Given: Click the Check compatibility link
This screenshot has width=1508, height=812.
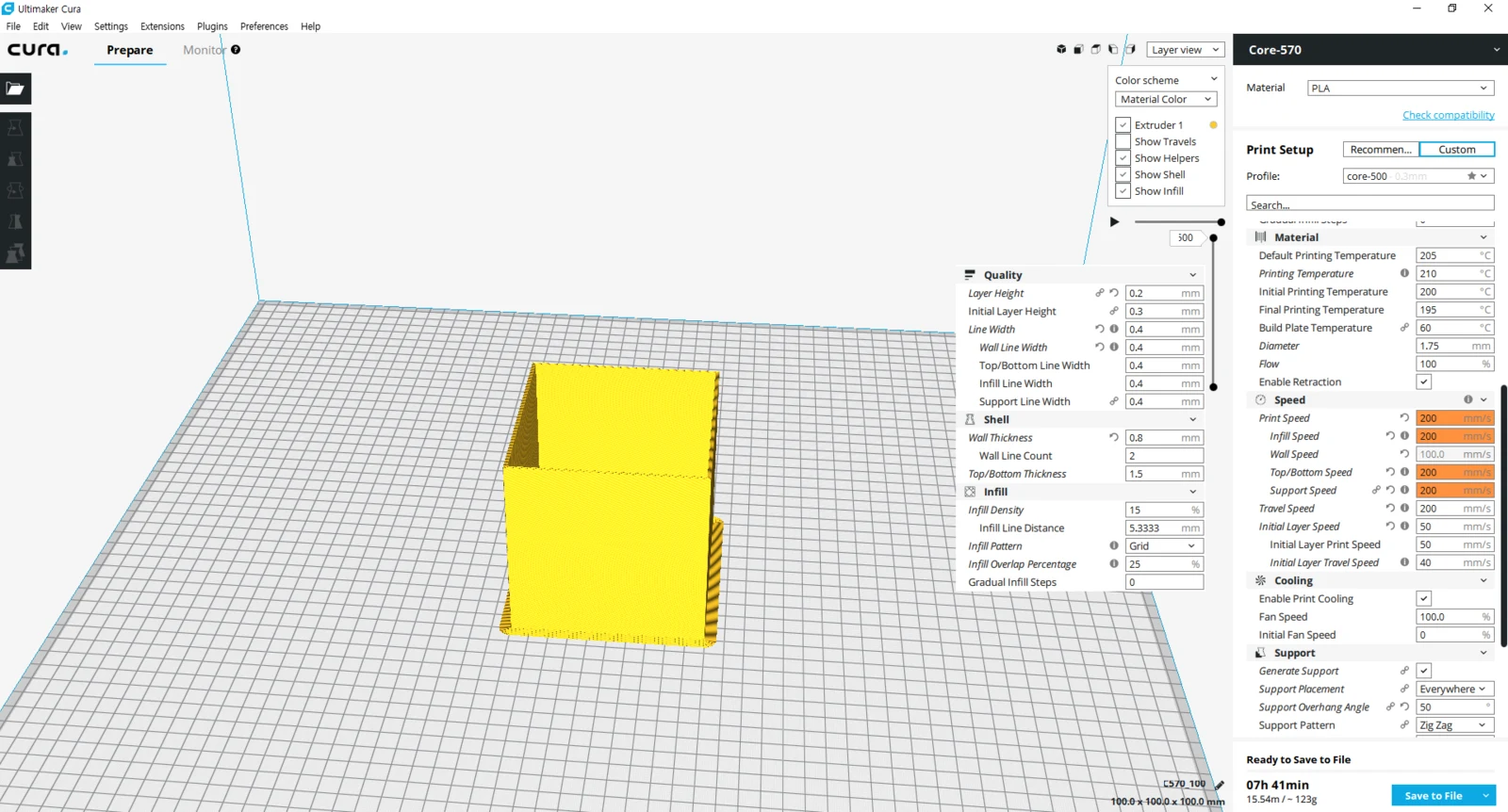Looking at the screenshot, I should pyautogui.click(x=1449, y=115).
